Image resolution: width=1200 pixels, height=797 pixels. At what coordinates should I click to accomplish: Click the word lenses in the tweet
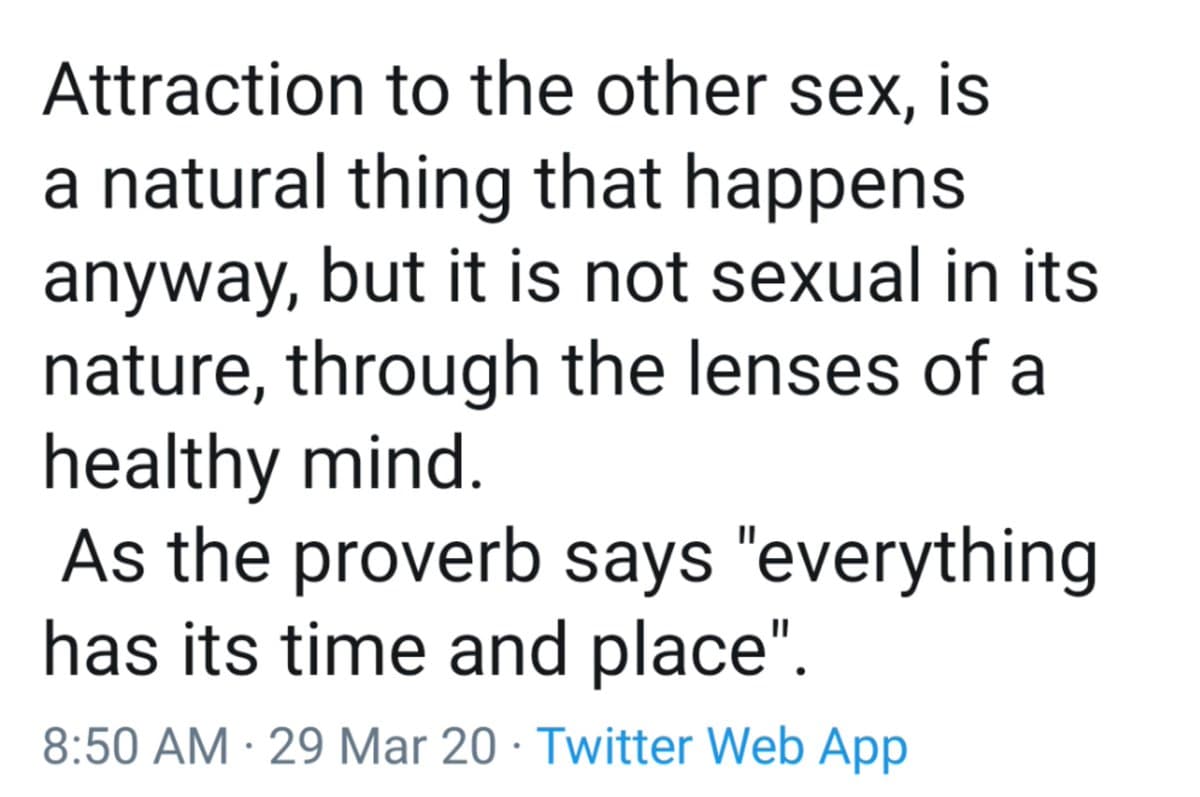(780, 370)
